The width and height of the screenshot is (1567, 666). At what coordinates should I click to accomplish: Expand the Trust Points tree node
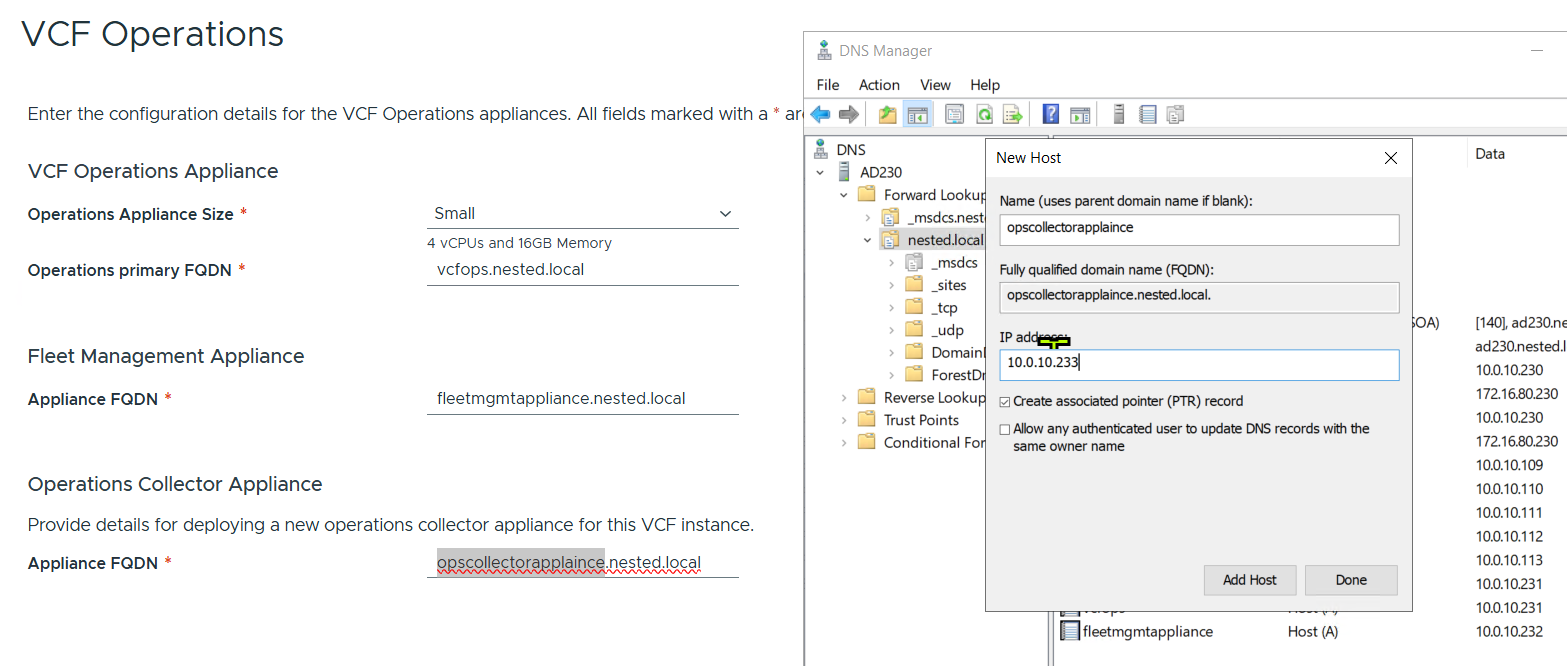click(844, 420)
